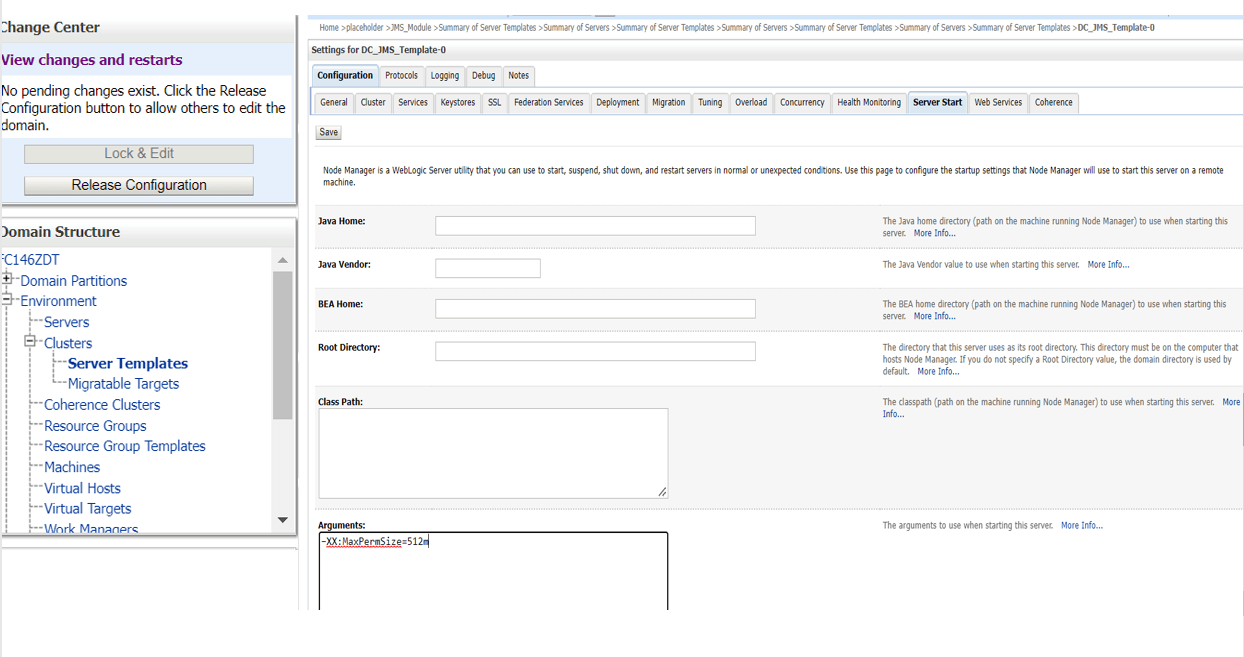The image size is (1244, 657).
Task: Click the domain tree scroll-down arrow
Action: (x=282, y=520)
